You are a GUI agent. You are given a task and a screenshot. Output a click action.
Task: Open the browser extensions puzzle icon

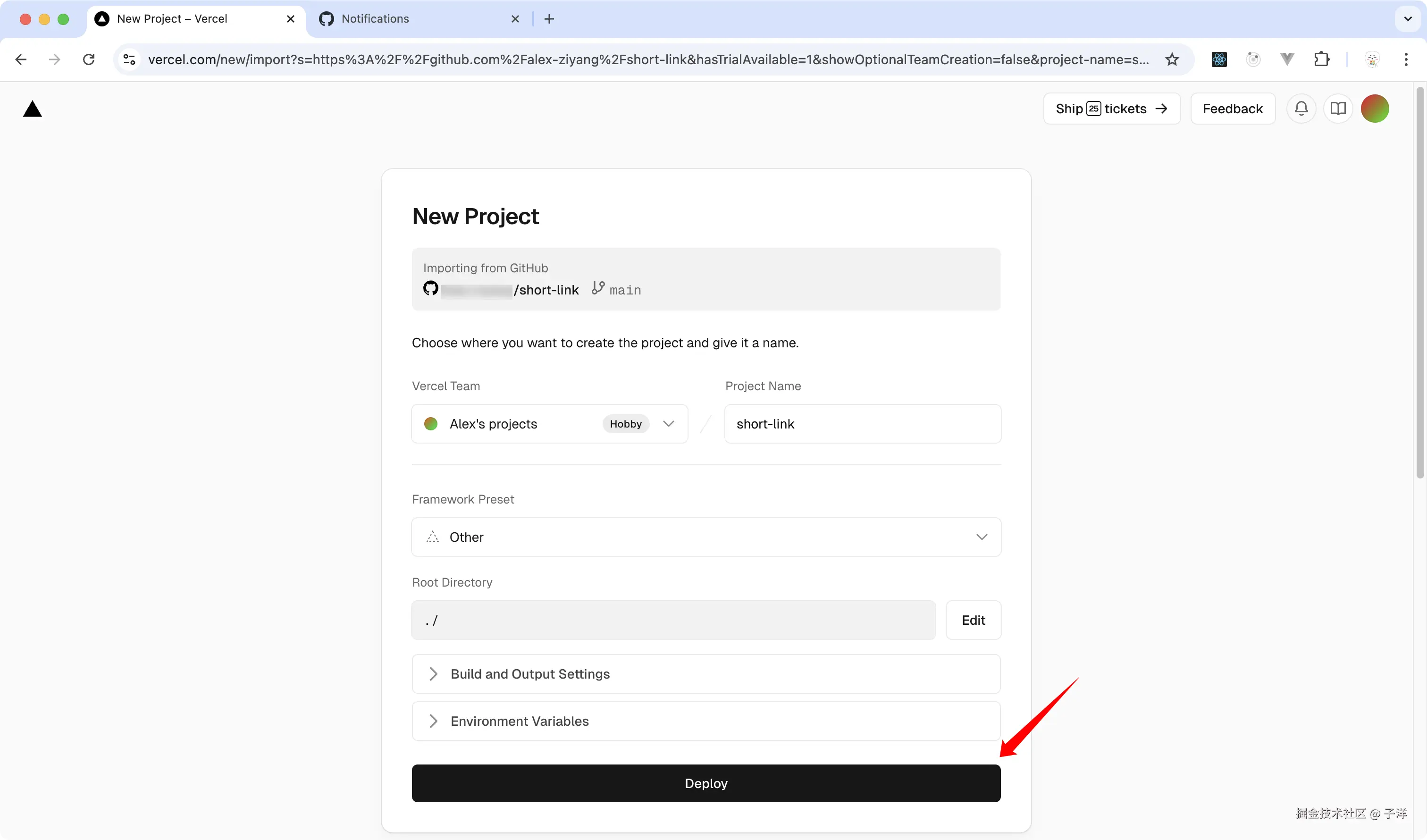pyautogui.click(x=1322, y=59)
